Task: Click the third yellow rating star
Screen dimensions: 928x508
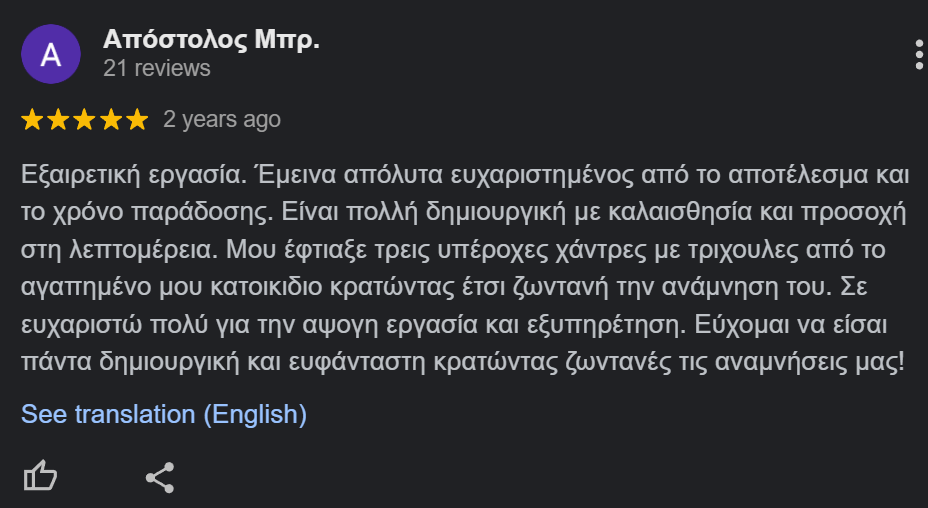Action: [84, 120]
